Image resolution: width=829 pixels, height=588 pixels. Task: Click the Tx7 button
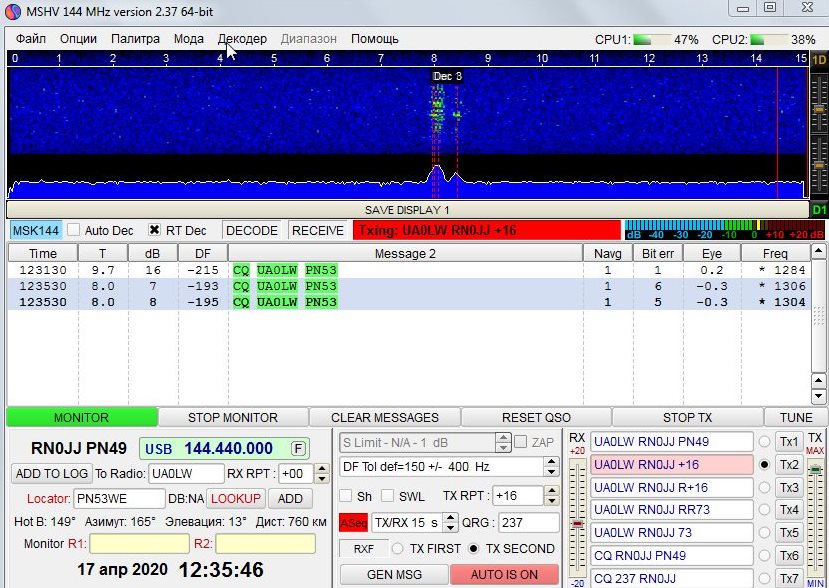[x=789, y=578]
